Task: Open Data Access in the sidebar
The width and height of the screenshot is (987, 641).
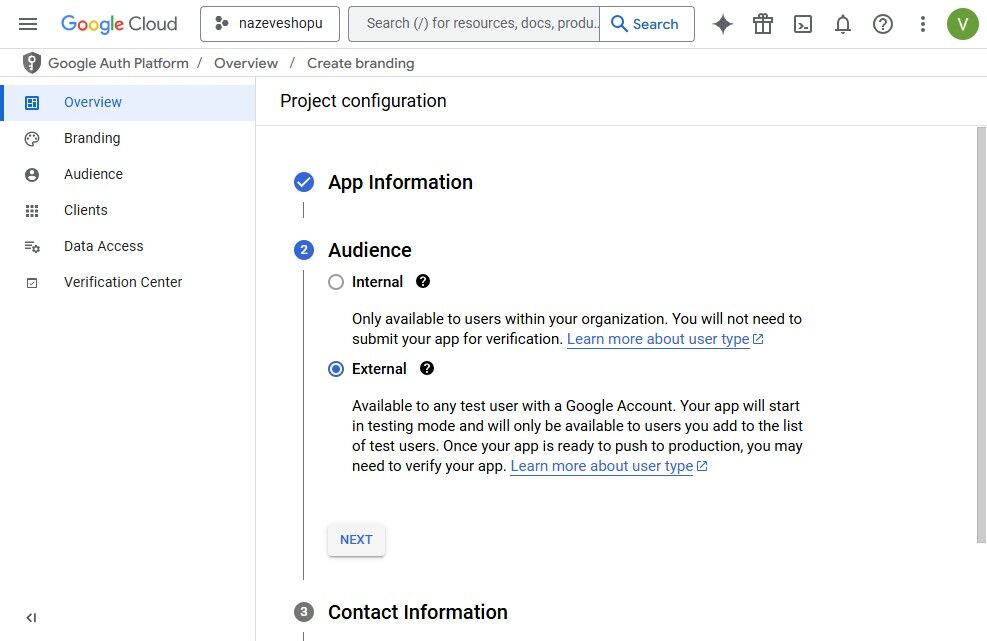Action: pos(103,246)
